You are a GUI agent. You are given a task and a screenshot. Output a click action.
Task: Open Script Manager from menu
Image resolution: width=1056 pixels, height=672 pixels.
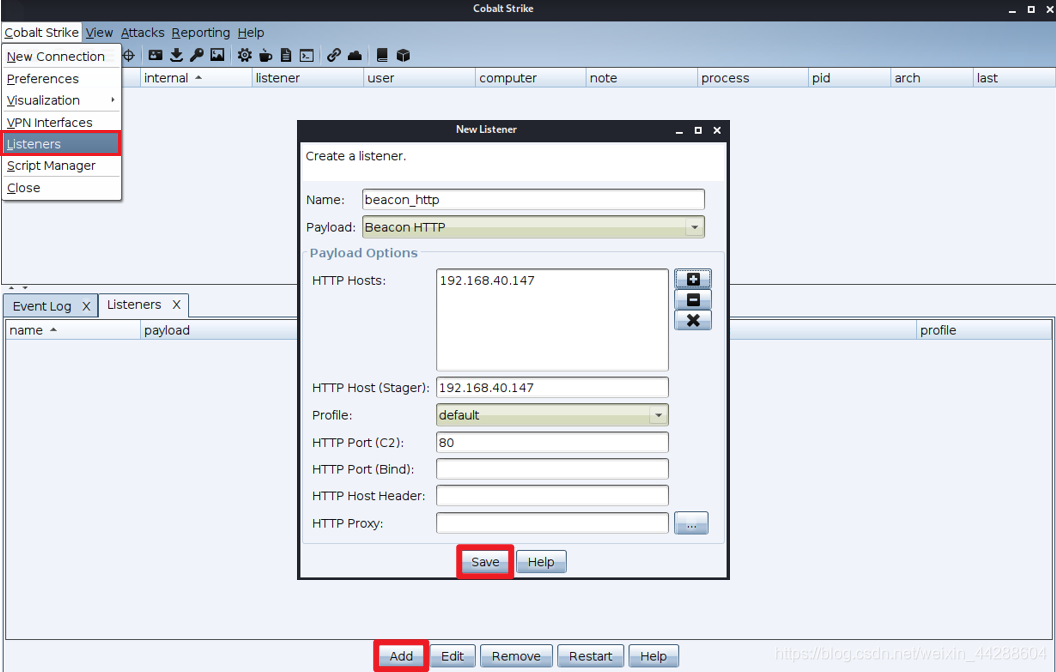tap(61, 166)
